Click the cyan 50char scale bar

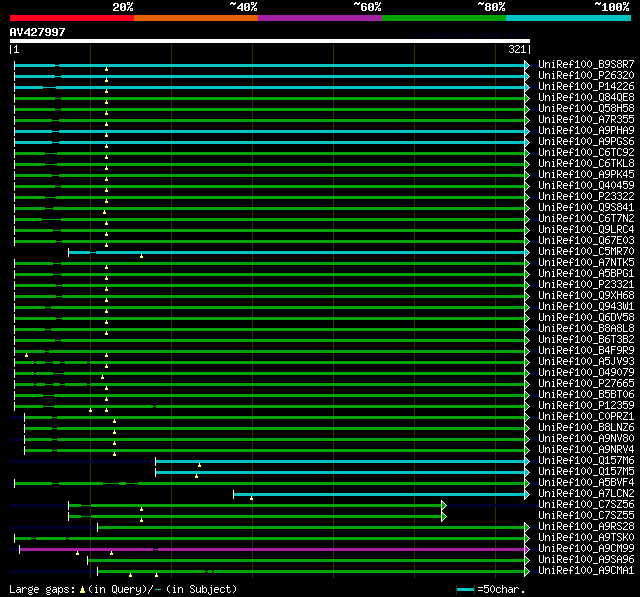[465, 590]
